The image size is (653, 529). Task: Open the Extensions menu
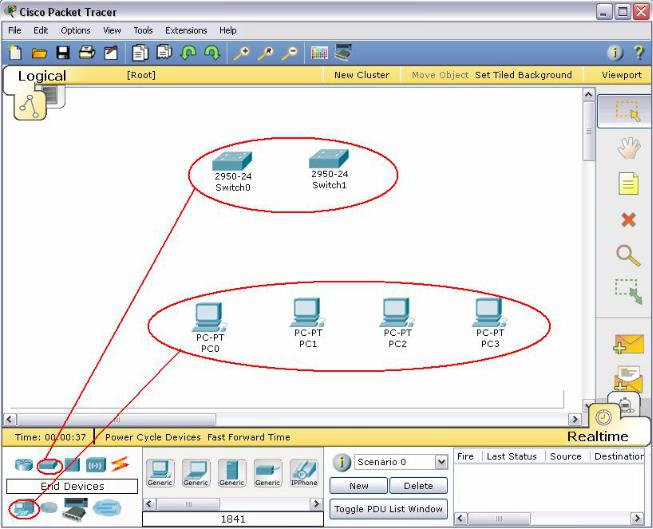[186, 31]
